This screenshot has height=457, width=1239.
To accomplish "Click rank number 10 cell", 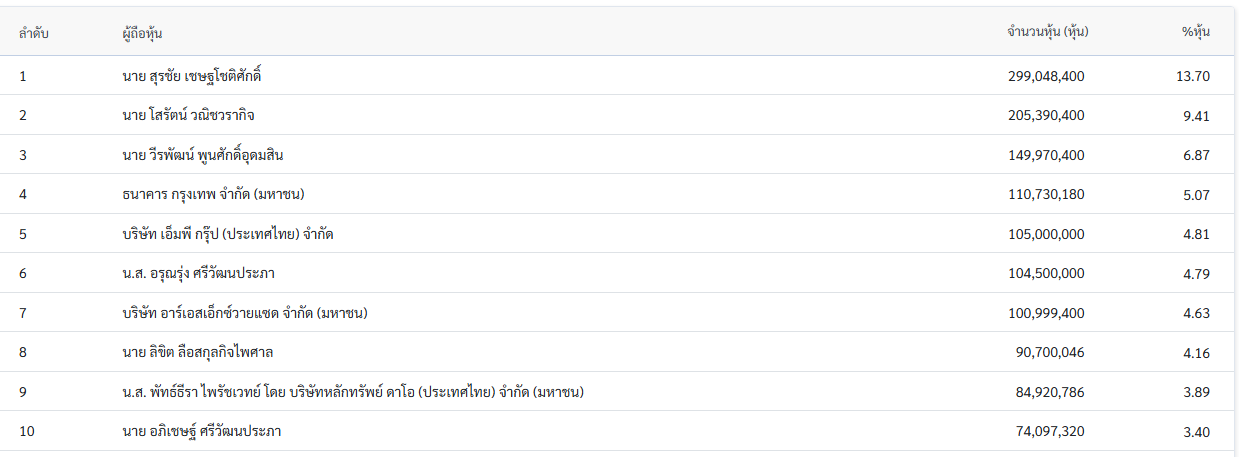I will pos(27,431).
